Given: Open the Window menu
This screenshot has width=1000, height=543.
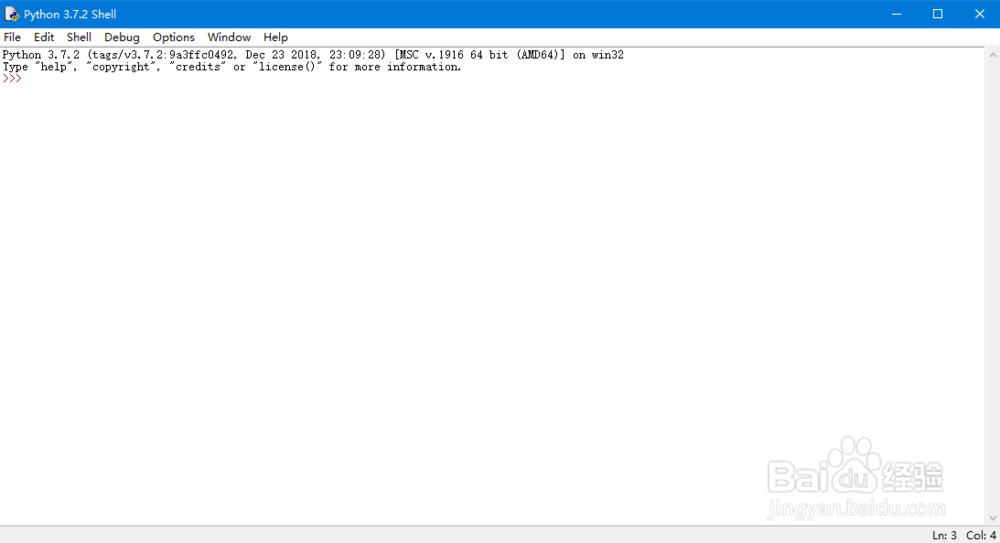Looking at the screenshot, I should click(x=229, y=37).
